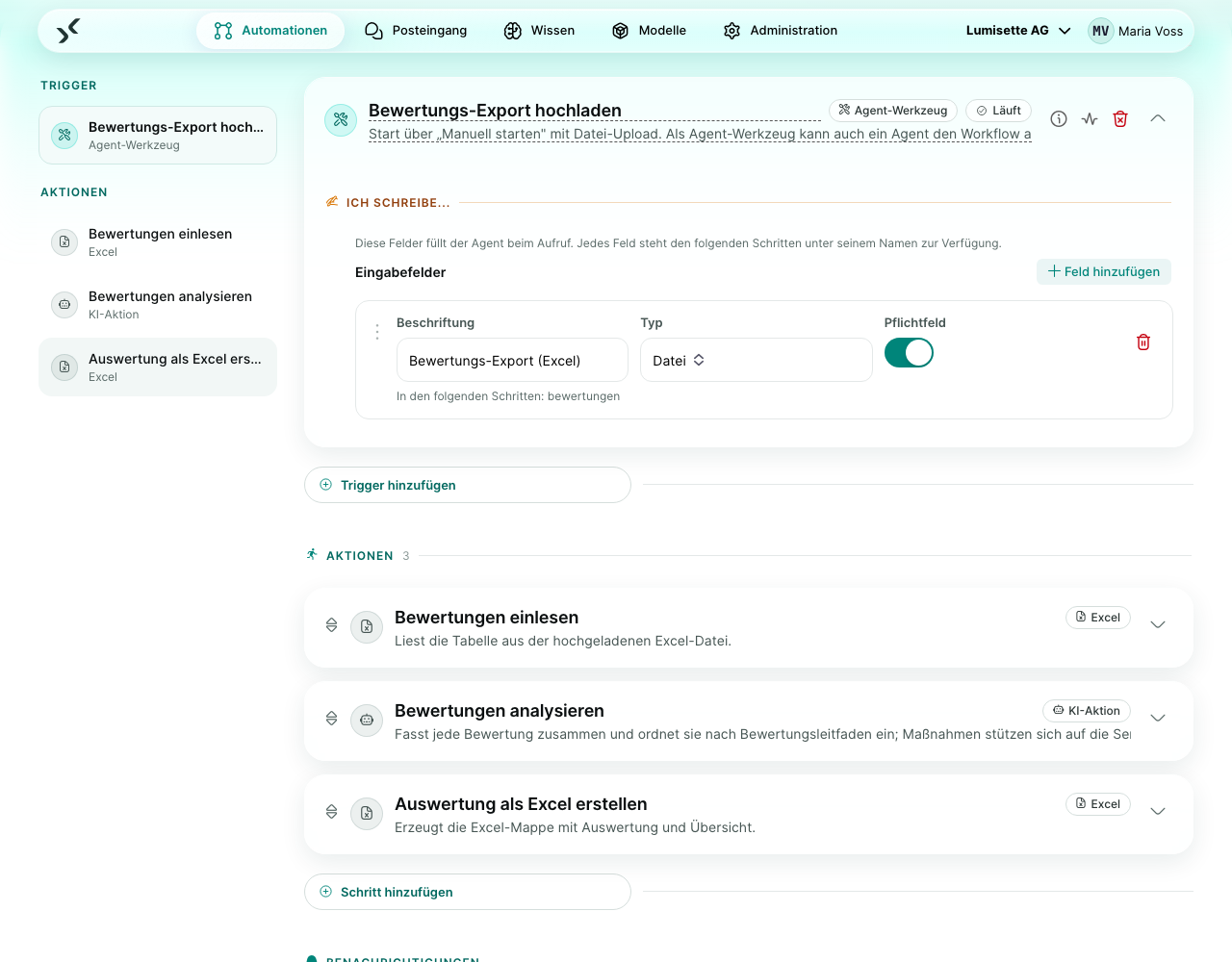
Task: Open the Modelle tab
Action: 649,31
